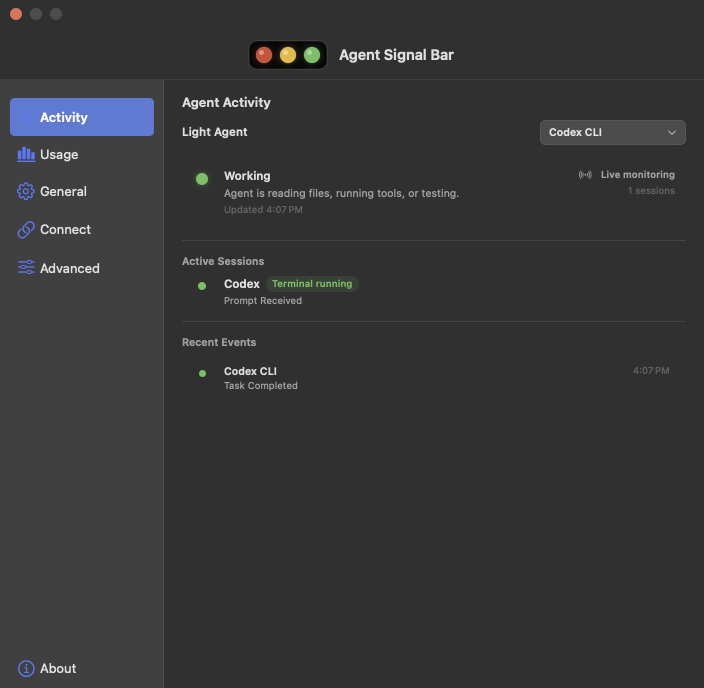Click the 'Prompt Received' text
Screen dimensions: 704x688
[x=263, y=301]
